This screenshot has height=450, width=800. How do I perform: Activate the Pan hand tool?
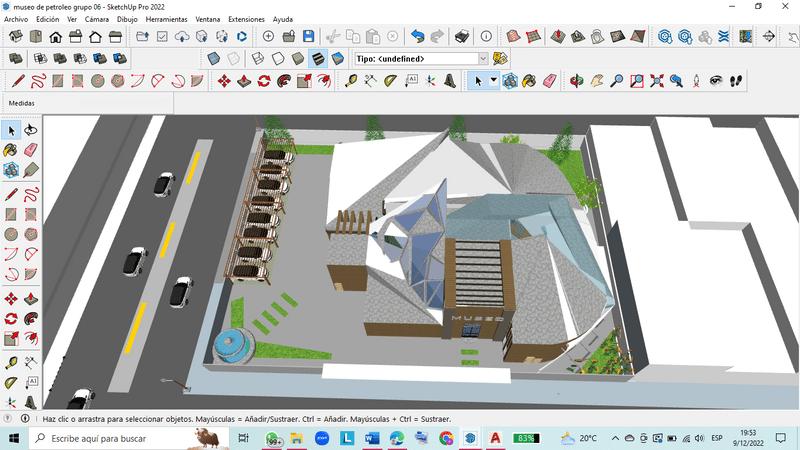[x=597, y=81]
